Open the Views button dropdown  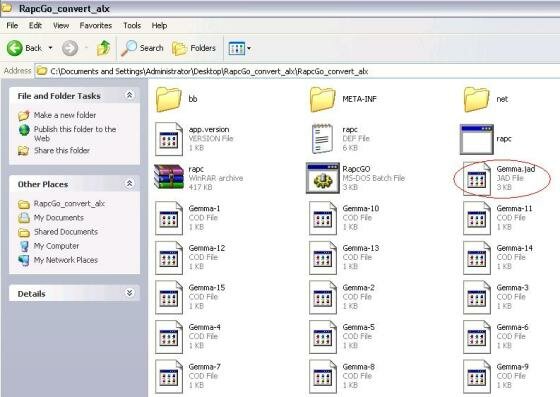(249, 48)
